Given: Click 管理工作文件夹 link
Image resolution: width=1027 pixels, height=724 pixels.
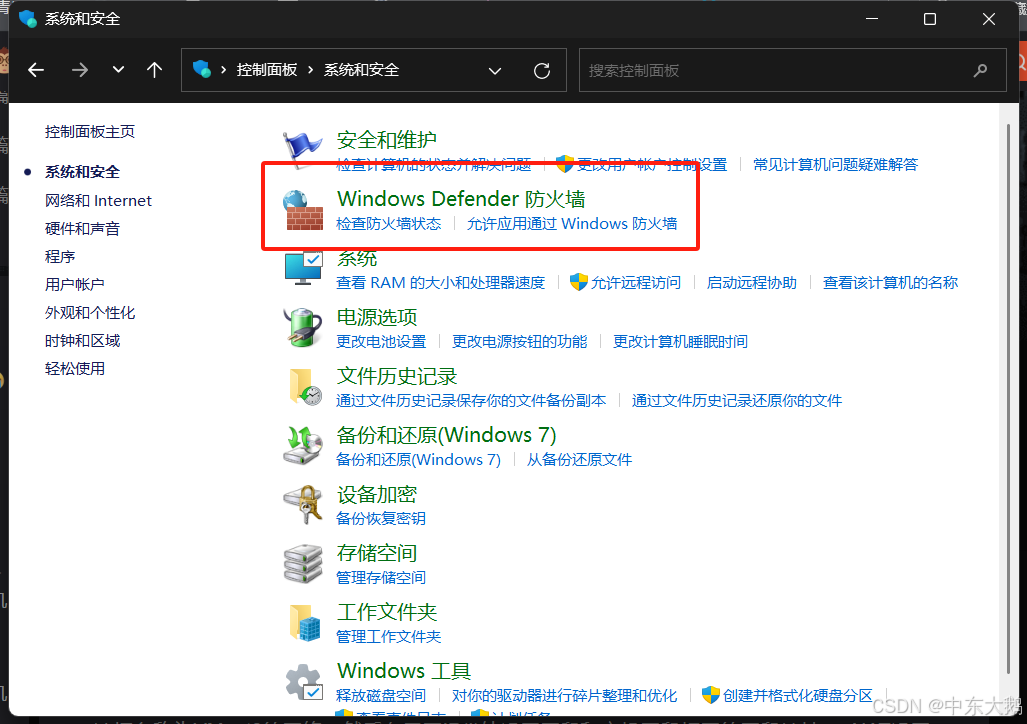Looking at the screenshot, I should coord(388,636).
